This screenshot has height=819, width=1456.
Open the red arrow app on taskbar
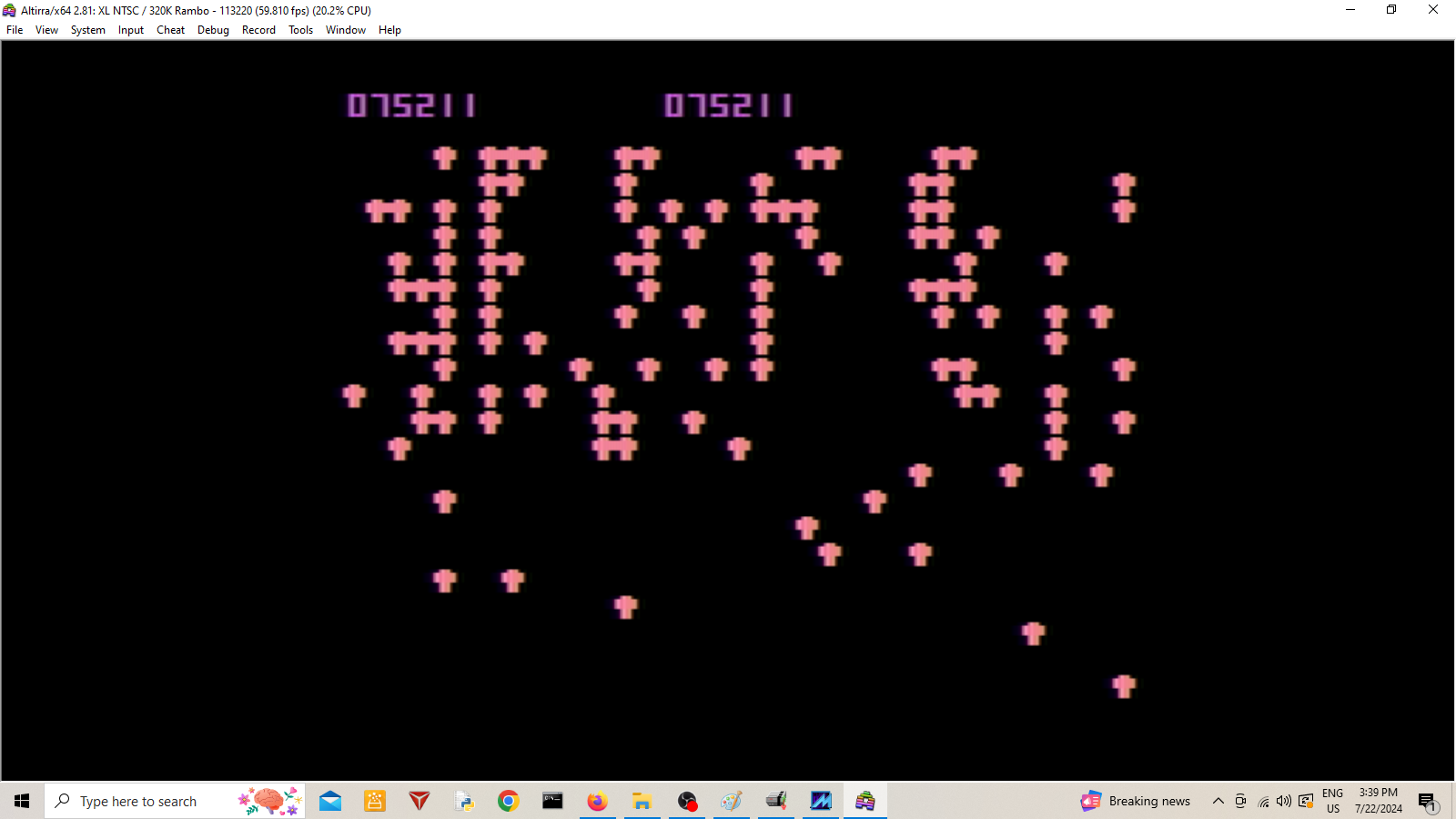[x=420, y=801]
